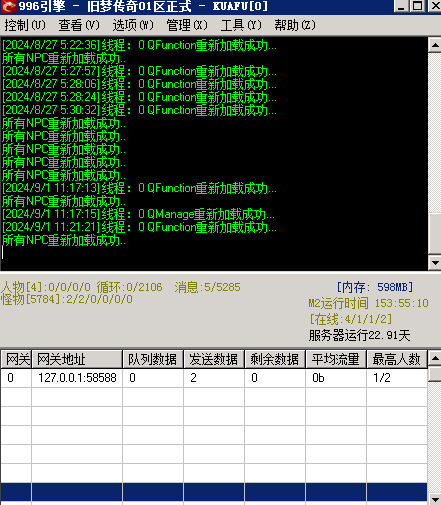
Task: Open the 工具(Y) menu
Action: 241,25
